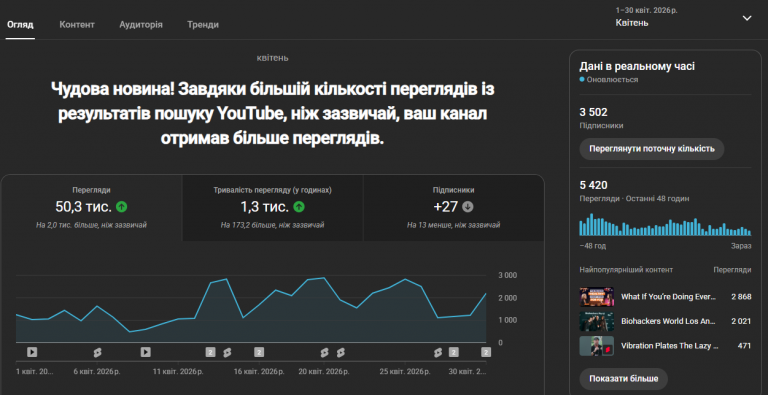
Task: Click the 'Дані в реальному часі' heading
Action: pyautogui.click(x=637, y=67)
